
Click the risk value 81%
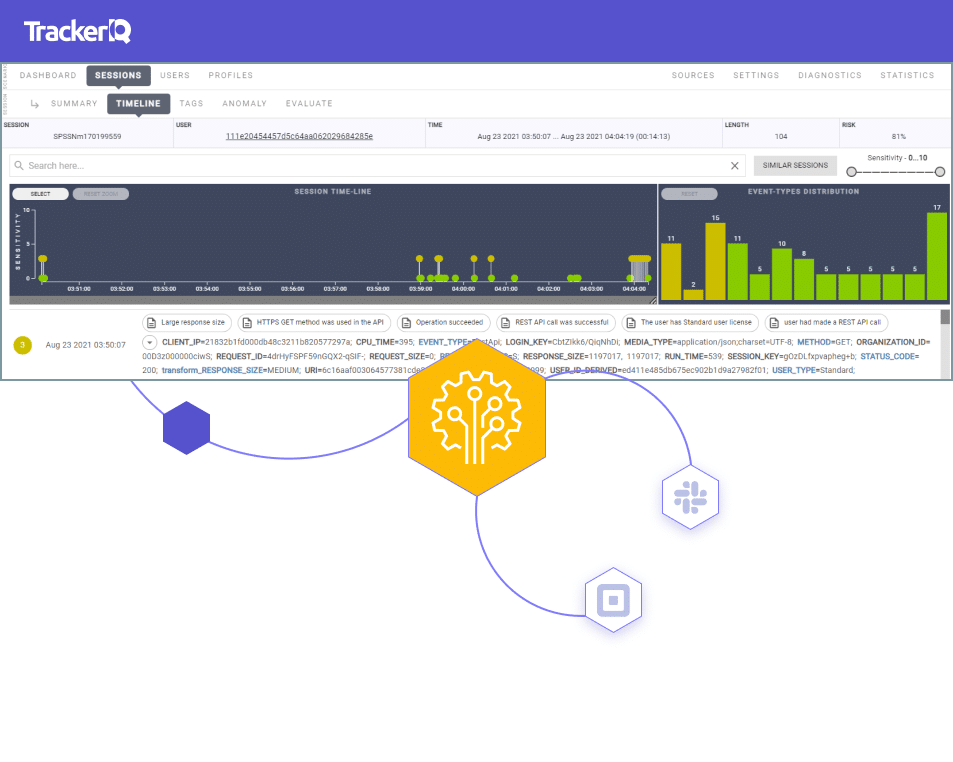click(x=898, y=137)
